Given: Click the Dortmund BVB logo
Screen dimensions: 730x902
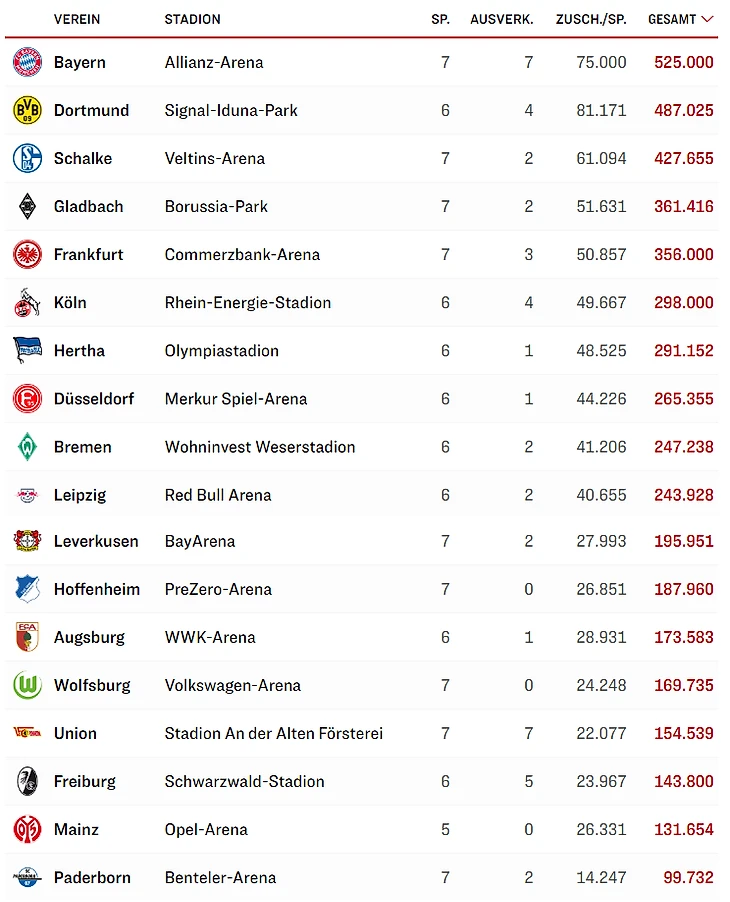Looking at the screenshot, I should click(x=27, y=110).
